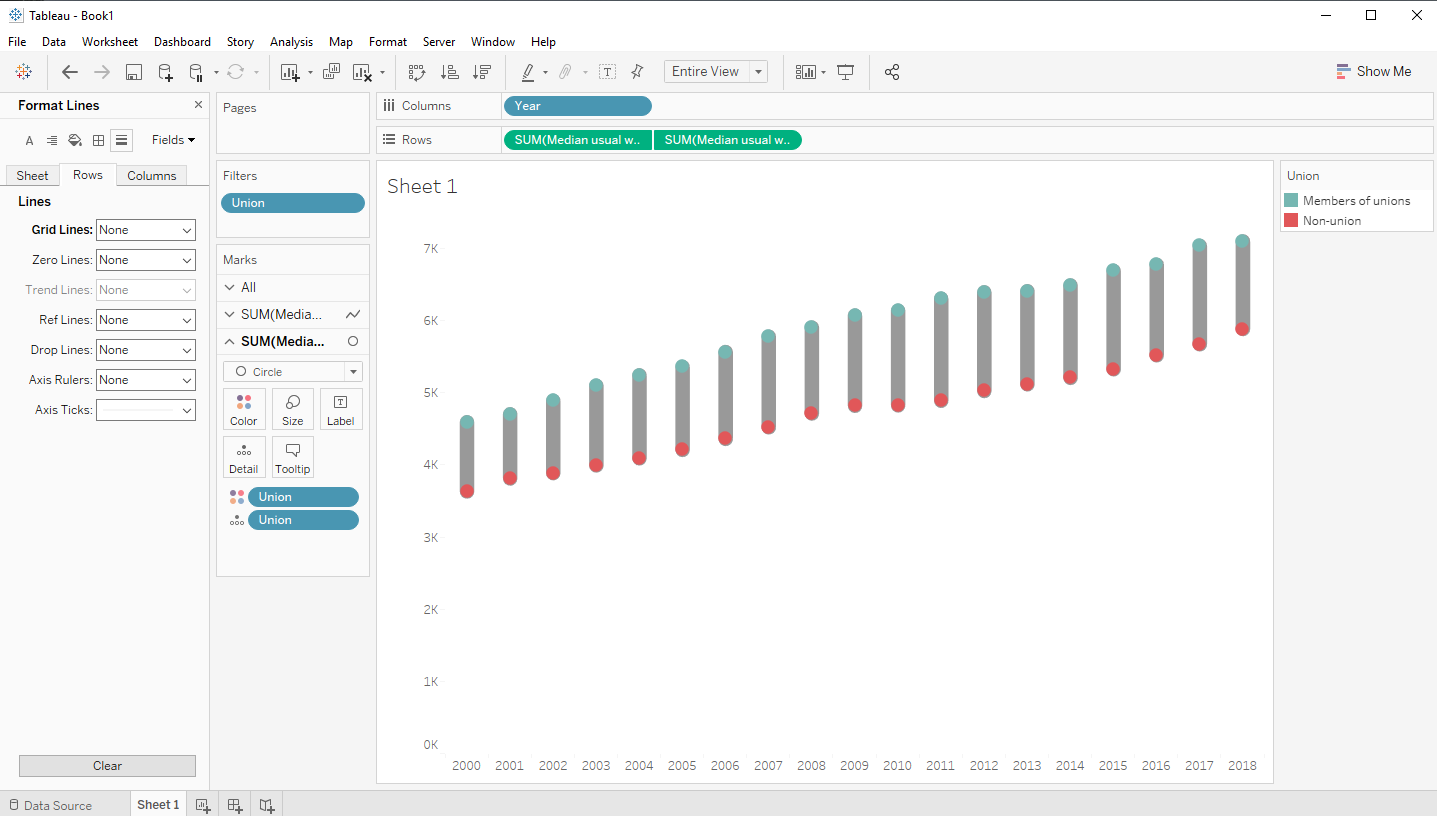Select the Union pill in Filters shelf

click(x=292, y=202)
